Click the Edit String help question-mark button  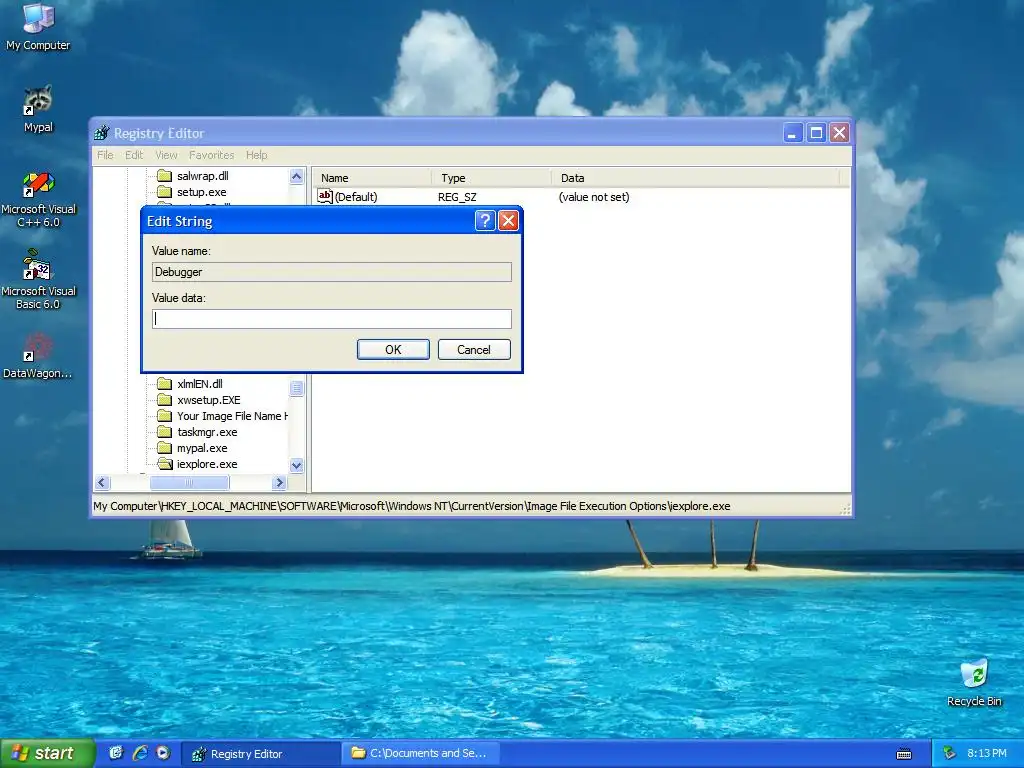pos(485,221)
